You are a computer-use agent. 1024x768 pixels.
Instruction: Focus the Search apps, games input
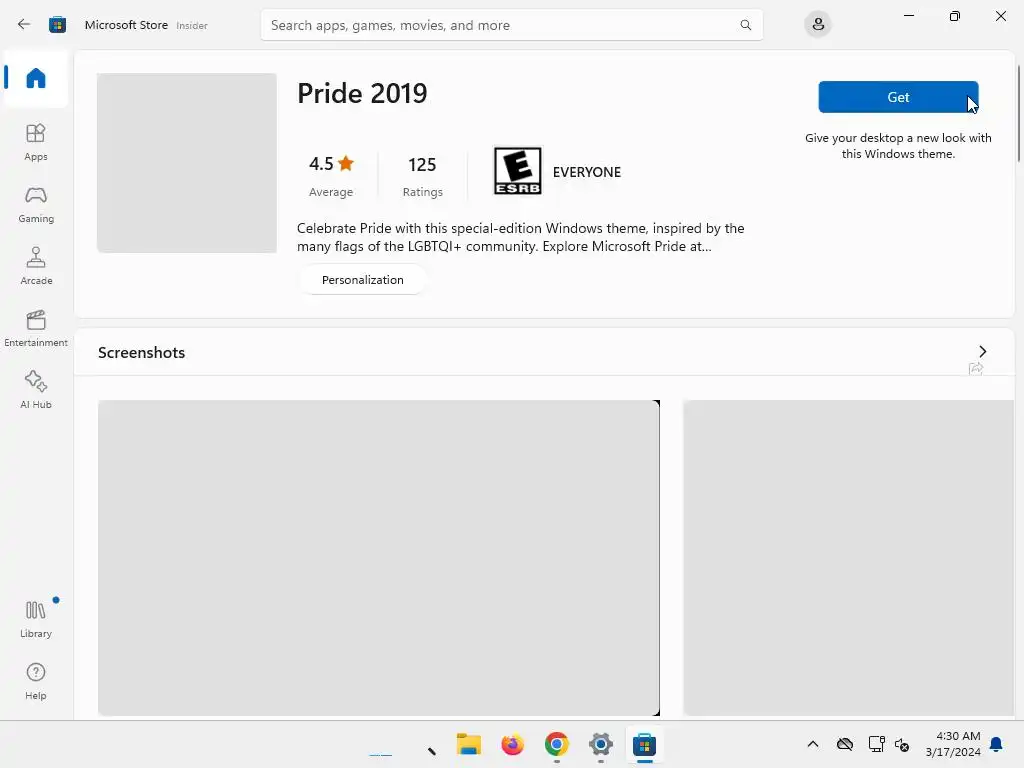pyautogui.click(x=511, y=25)
